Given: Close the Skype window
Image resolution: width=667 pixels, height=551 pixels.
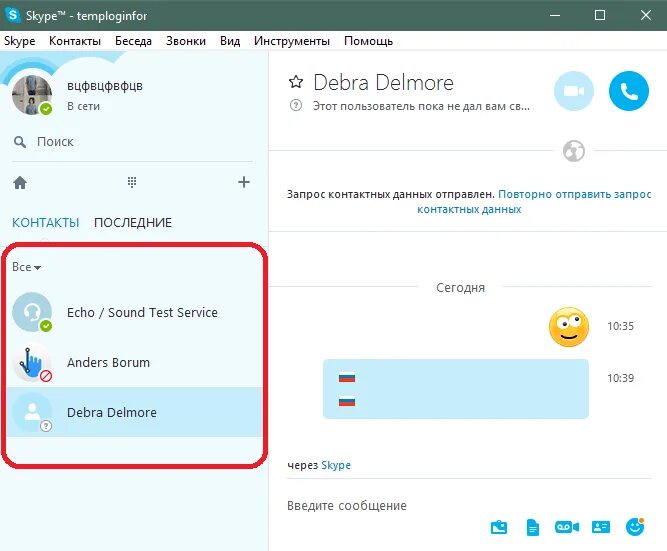Looking at the screenshot, I should [x=646, y=15].
